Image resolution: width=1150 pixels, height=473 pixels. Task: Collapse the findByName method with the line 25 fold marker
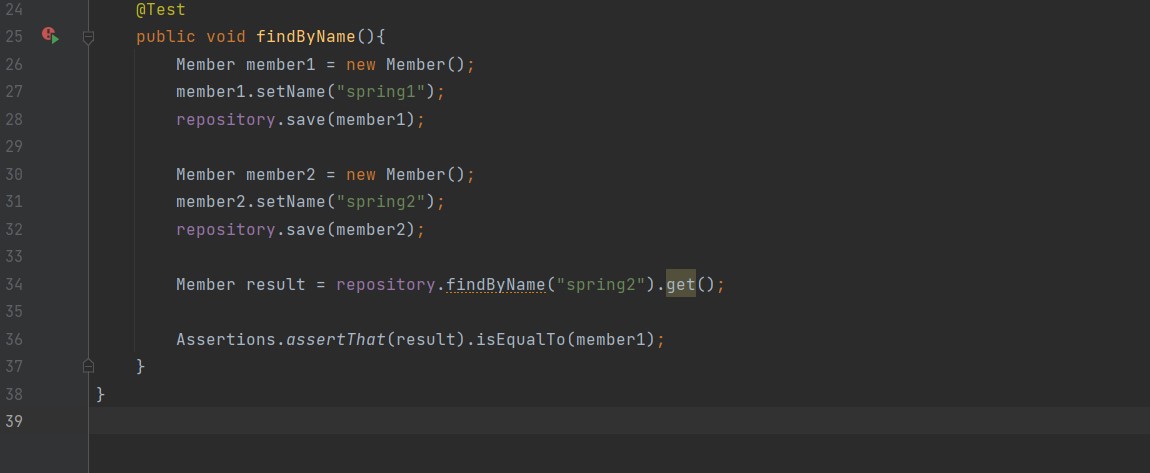(x=88, y=37)
